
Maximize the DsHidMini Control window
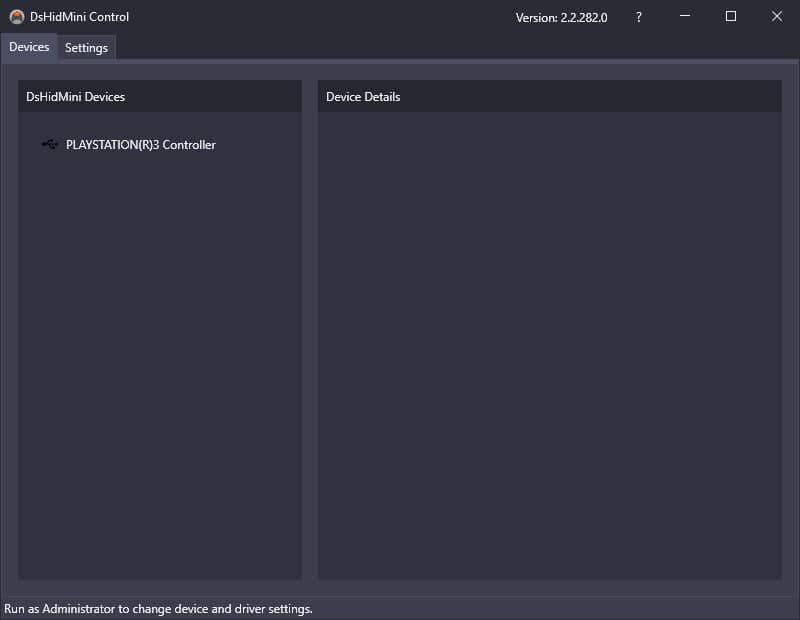[730, 16]
